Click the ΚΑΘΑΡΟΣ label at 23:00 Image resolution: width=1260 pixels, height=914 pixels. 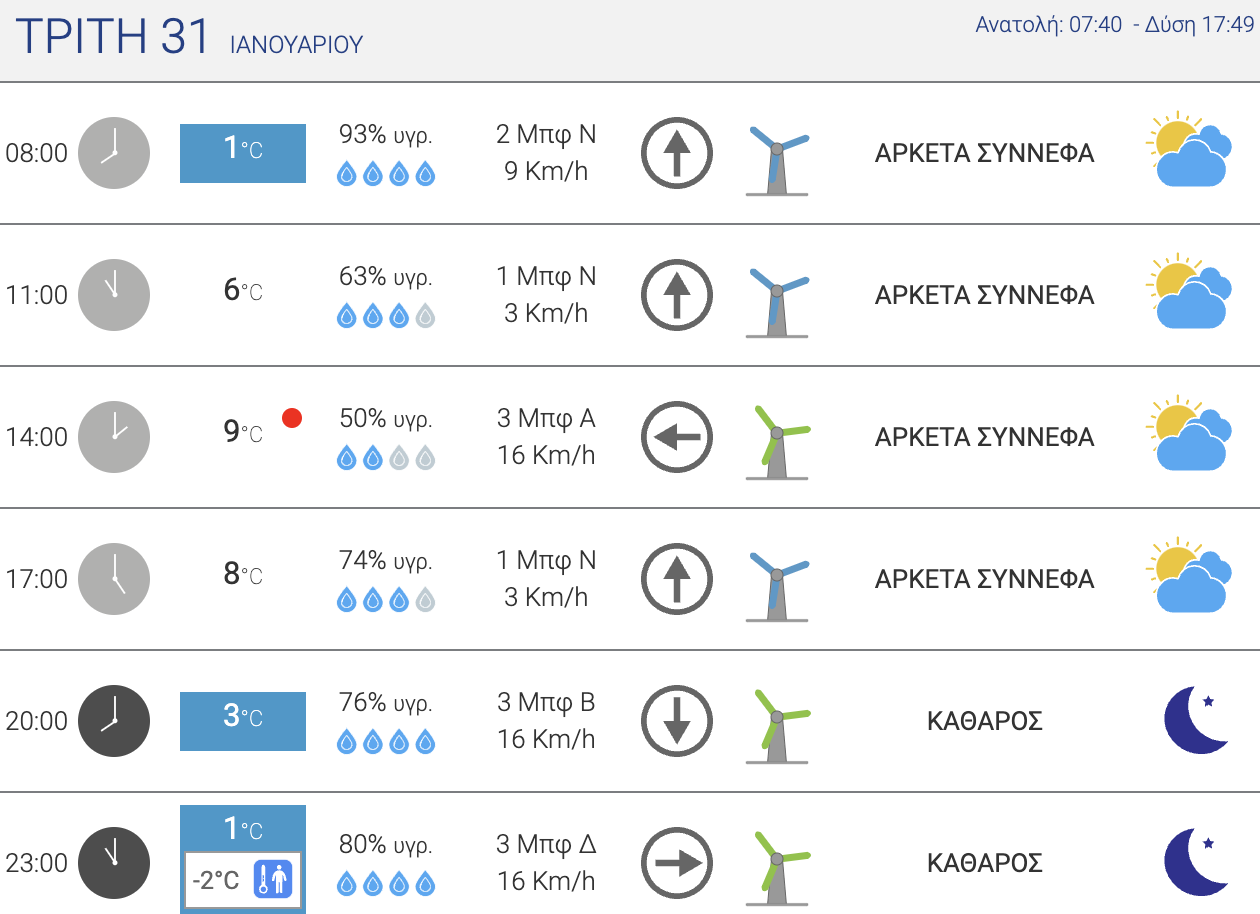pos(985,863)
